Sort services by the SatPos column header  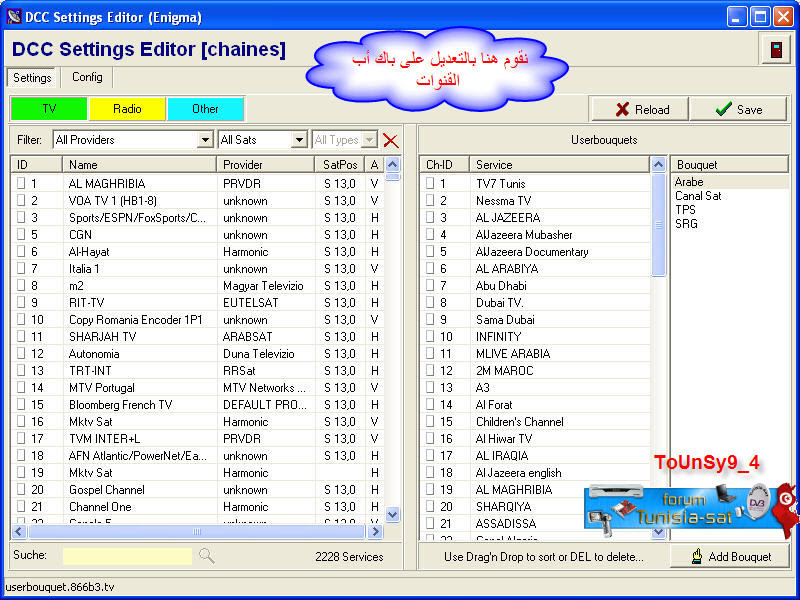(340, 165)
